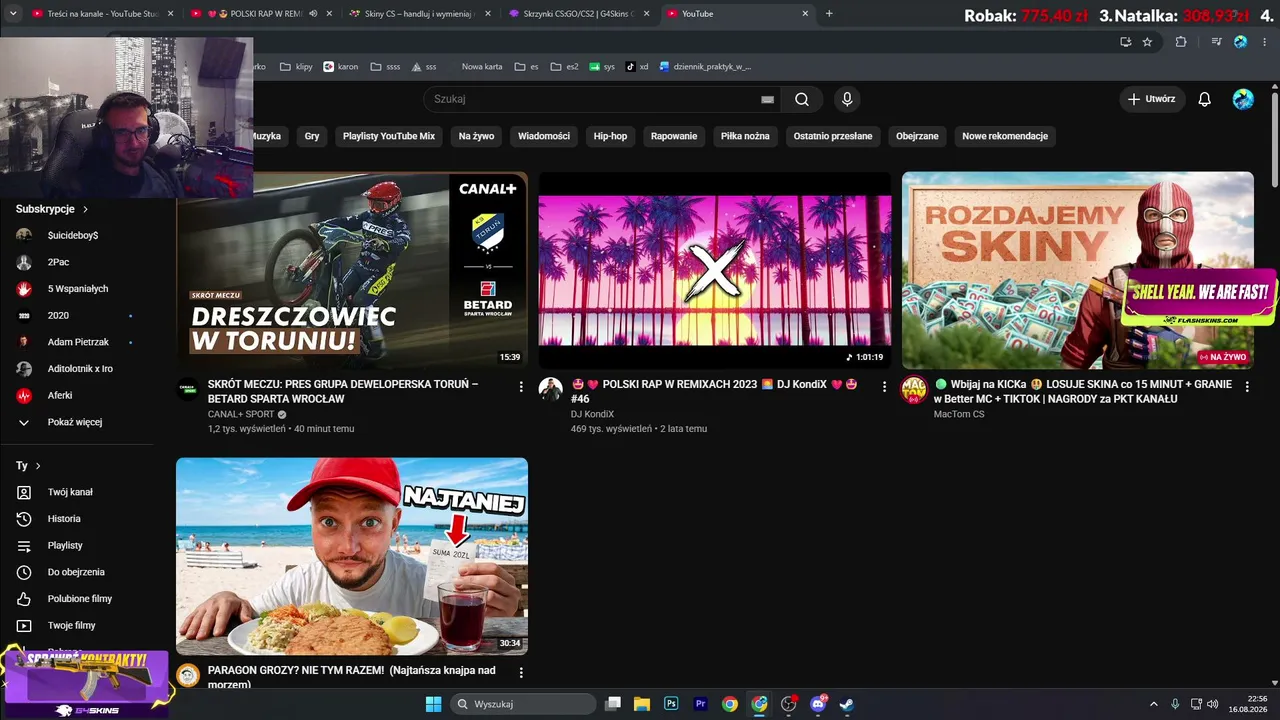
Task: Select the Na żywo filter chip
Action: pyautogui.click(x=476, y=136)
